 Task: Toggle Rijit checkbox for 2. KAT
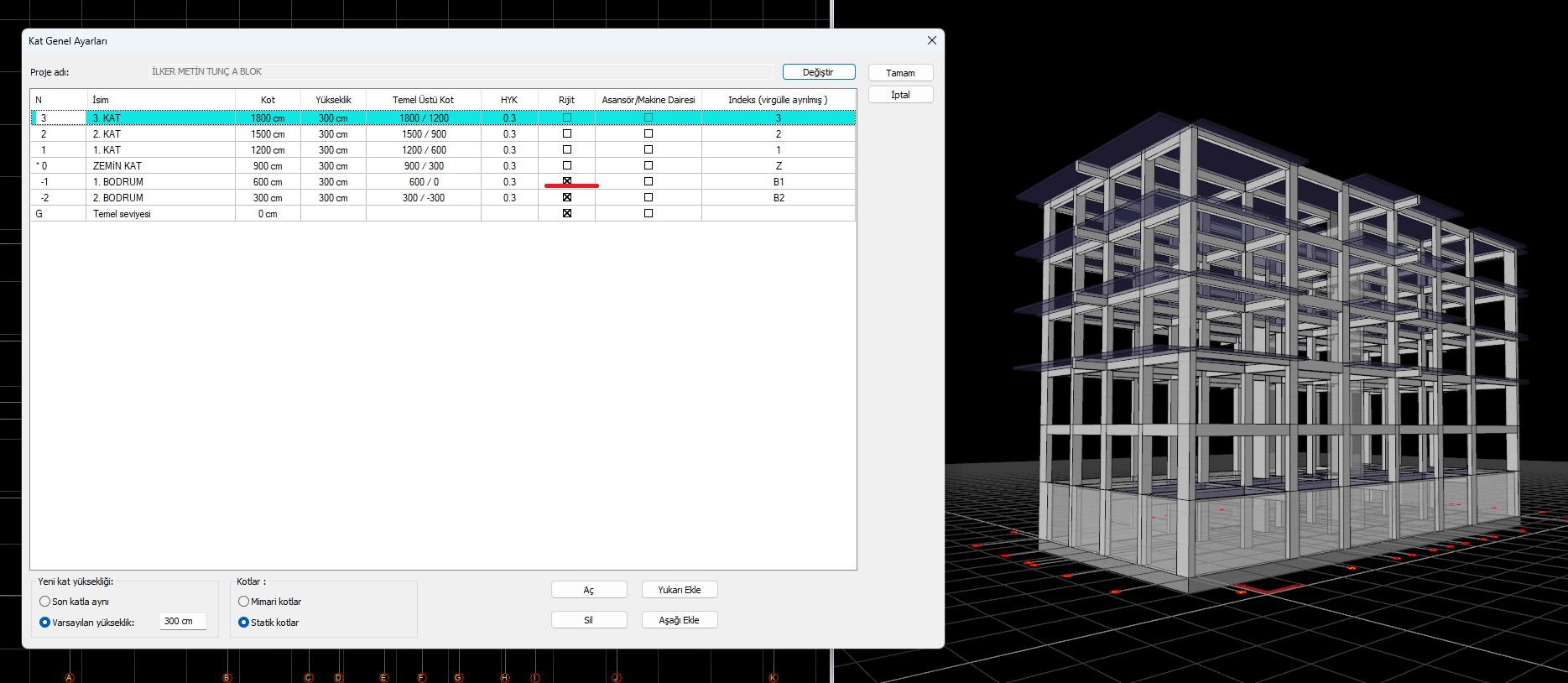[567, 133]
